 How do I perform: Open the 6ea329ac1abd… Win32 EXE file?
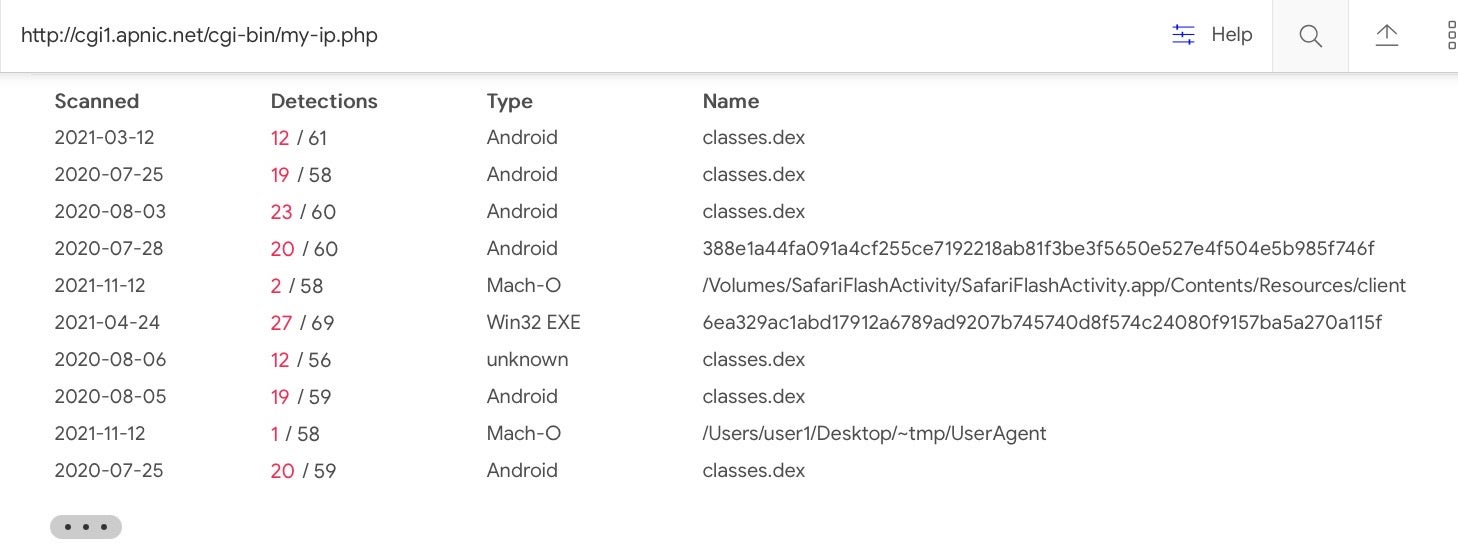[x=1042, y=322]
